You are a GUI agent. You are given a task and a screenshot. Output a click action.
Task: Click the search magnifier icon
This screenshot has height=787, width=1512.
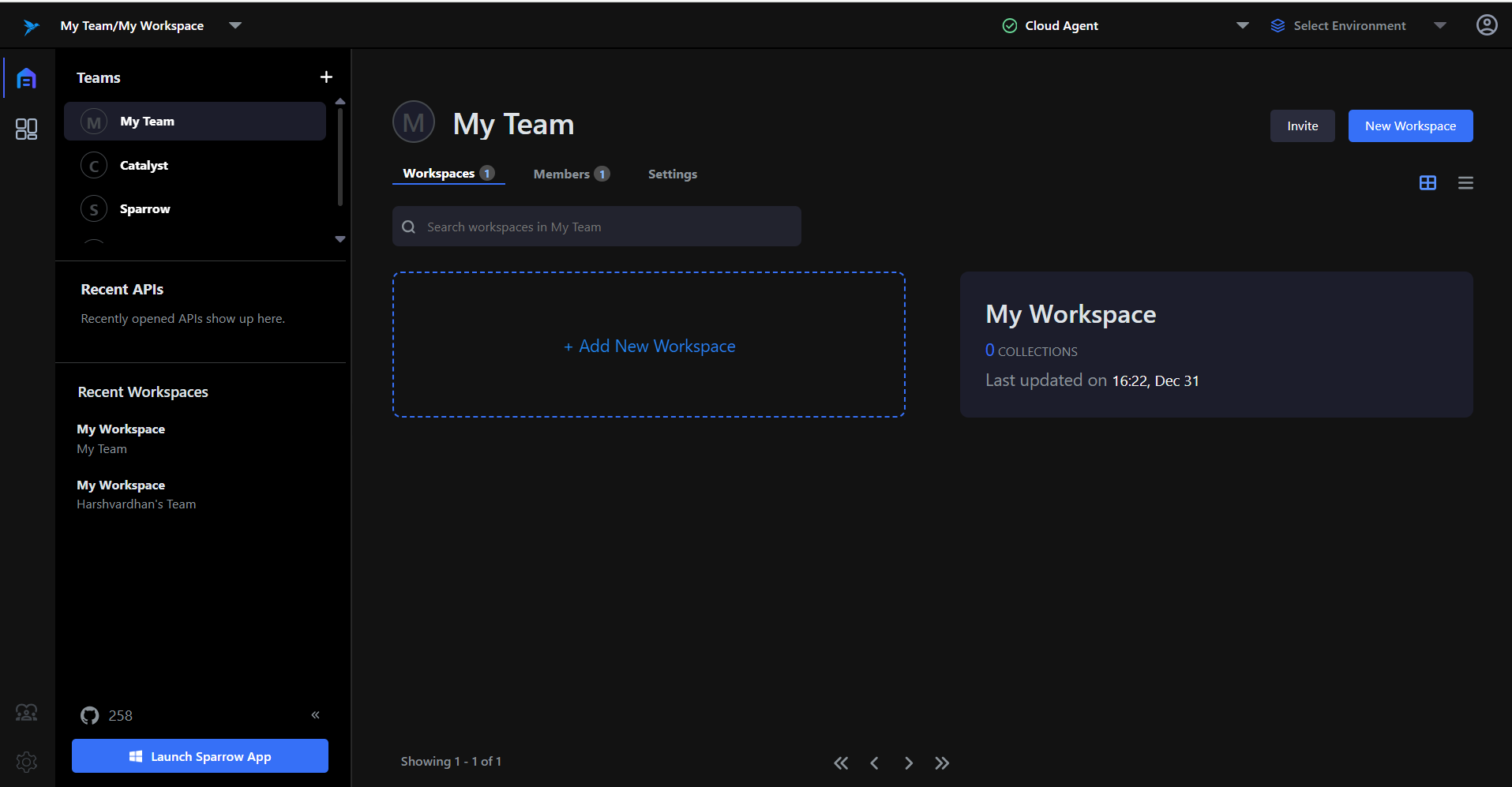pyautogui.click(x=409, y=227)
